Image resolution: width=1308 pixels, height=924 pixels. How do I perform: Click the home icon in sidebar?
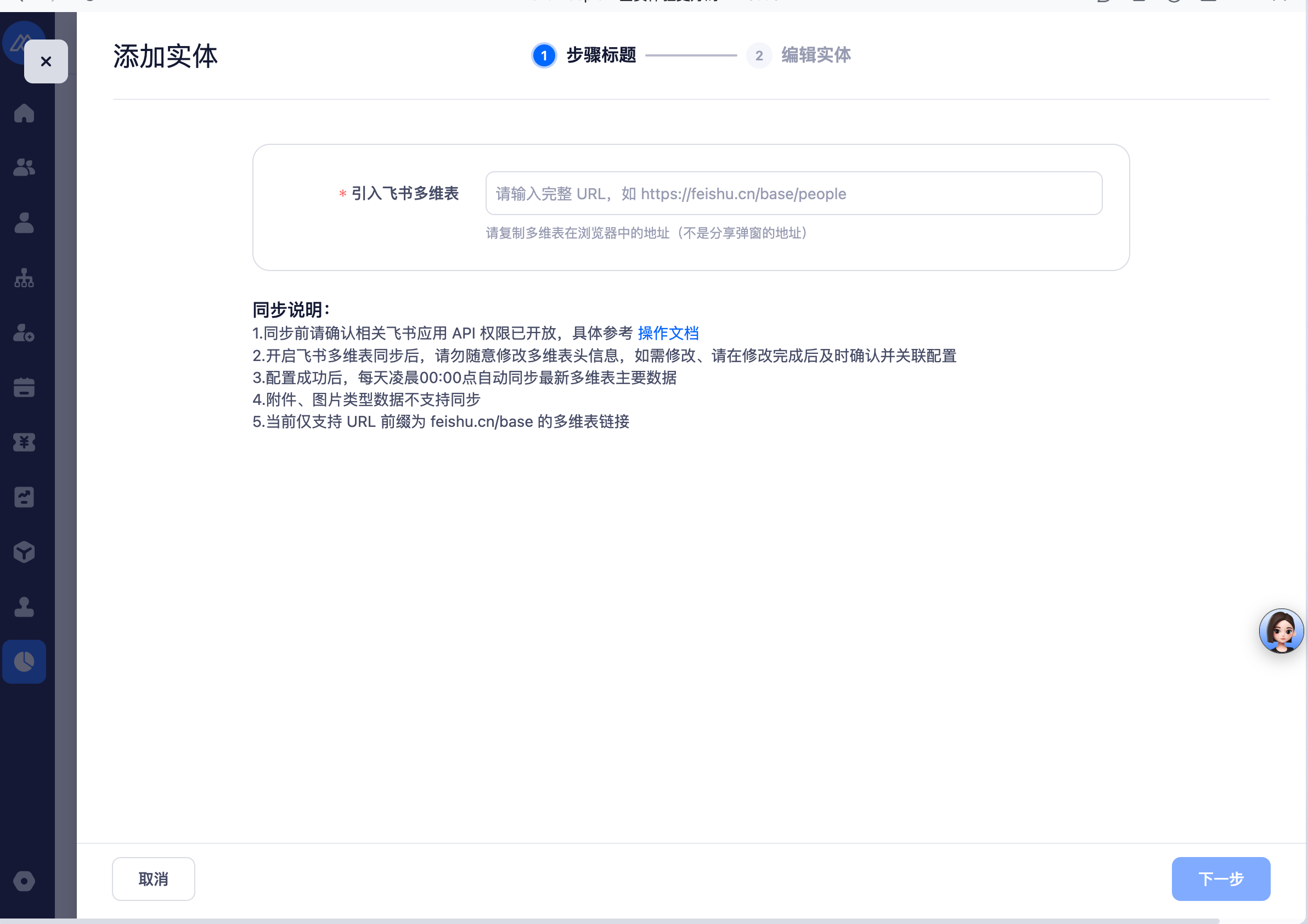coord(24,113)
